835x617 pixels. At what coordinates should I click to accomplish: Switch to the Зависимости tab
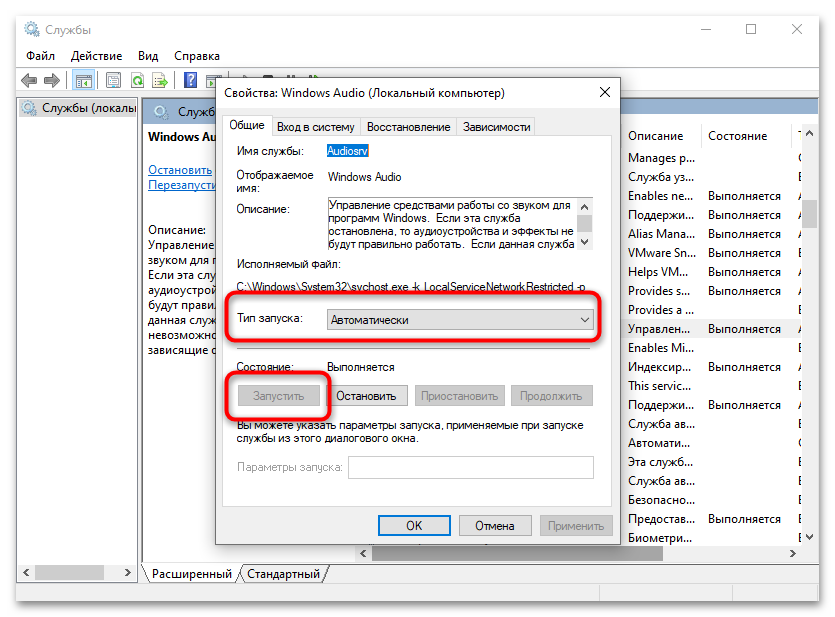tap(496, 127)
